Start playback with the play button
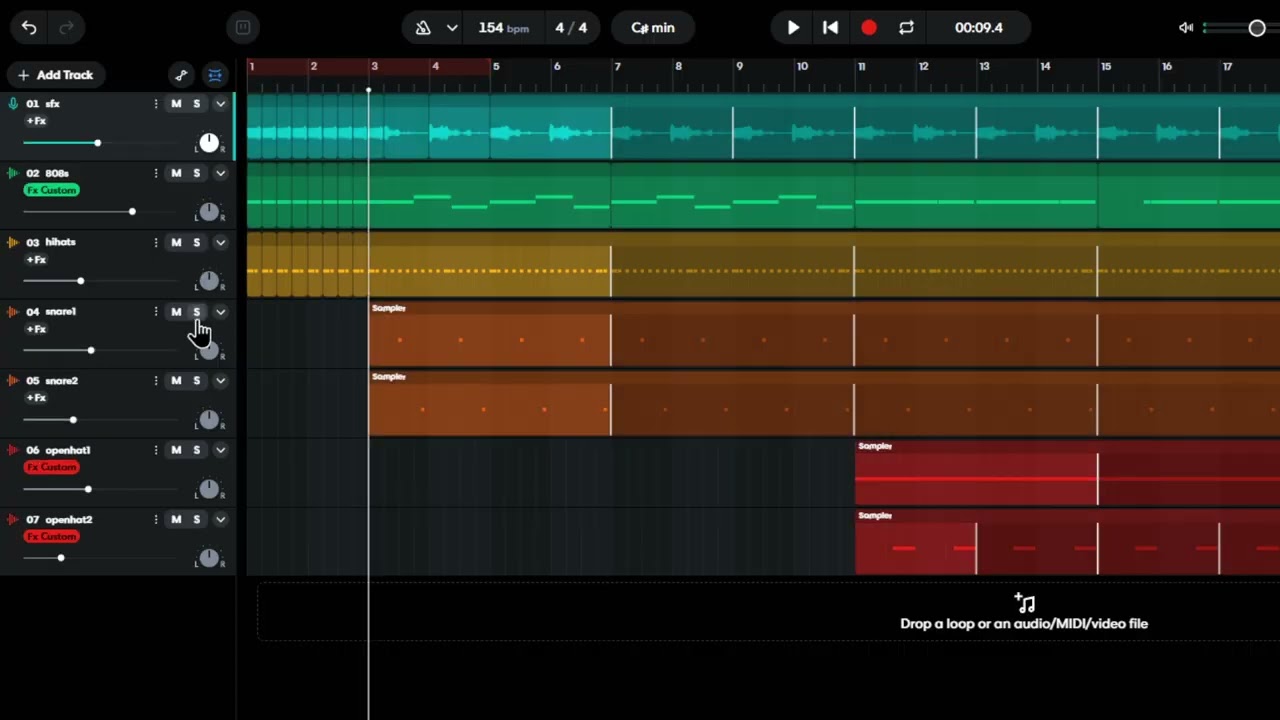This screenshot has width=1280, height=720. 793,28
